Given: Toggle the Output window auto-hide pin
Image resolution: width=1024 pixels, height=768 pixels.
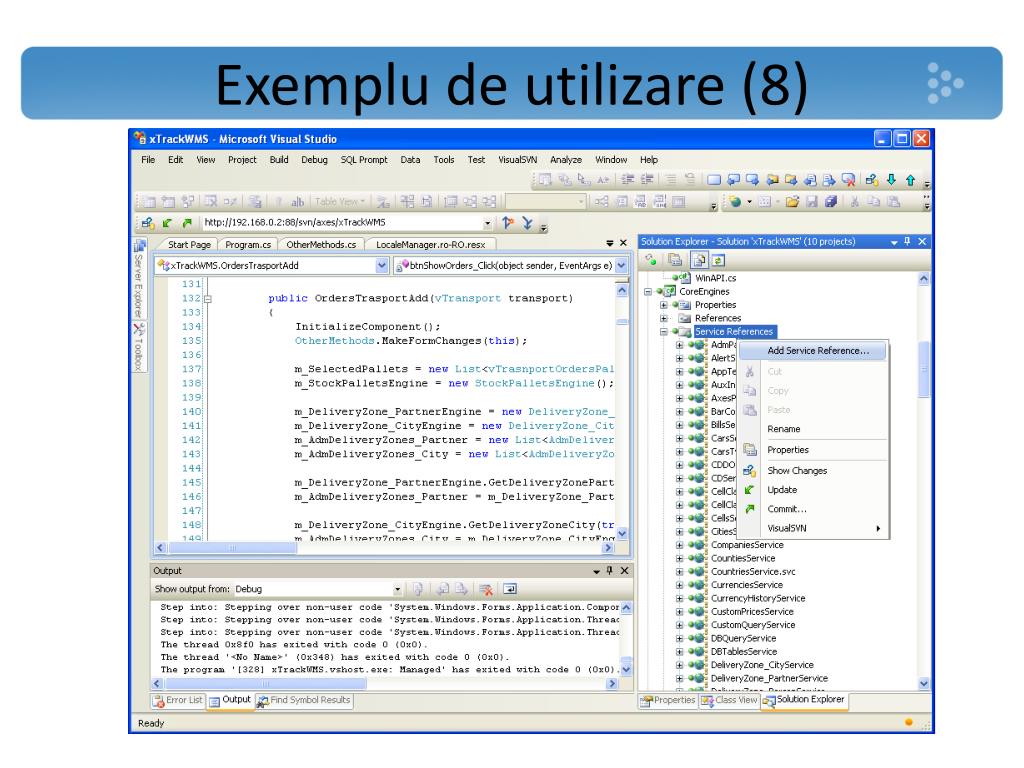Looking at the screenshot, I should click(609, 571).
